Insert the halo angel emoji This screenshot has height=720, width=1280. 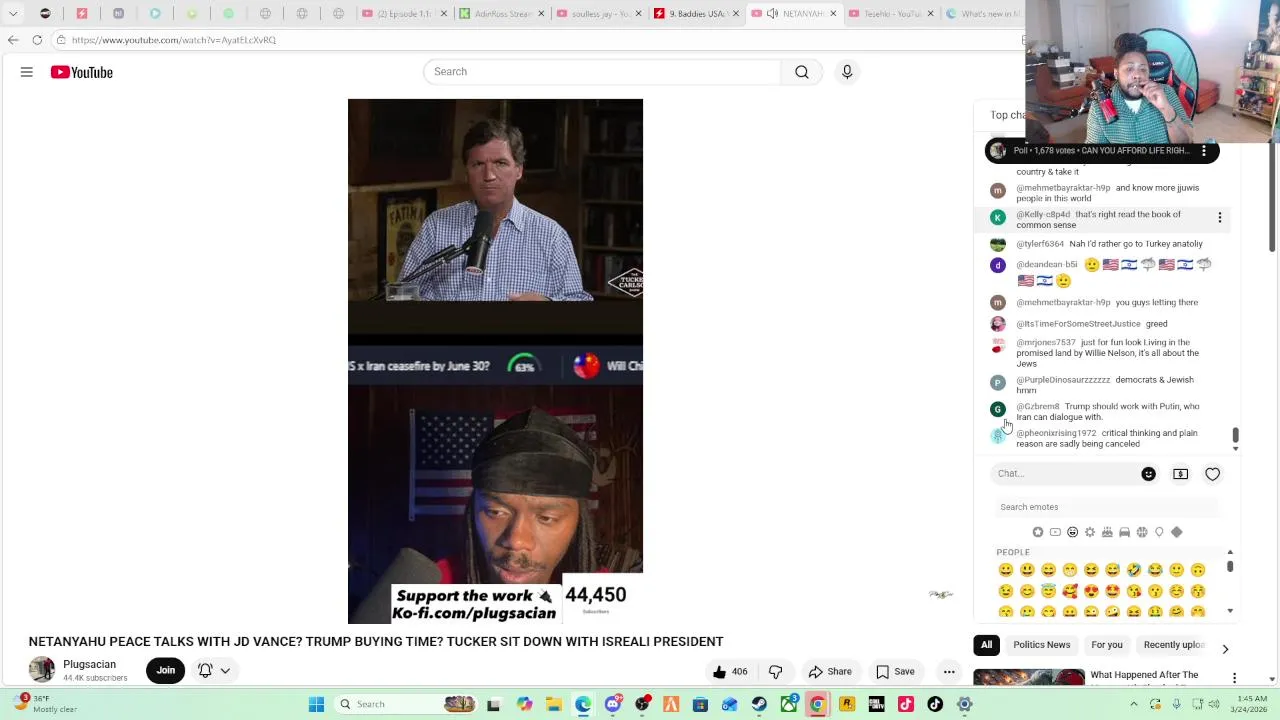tap(1048, 591)
